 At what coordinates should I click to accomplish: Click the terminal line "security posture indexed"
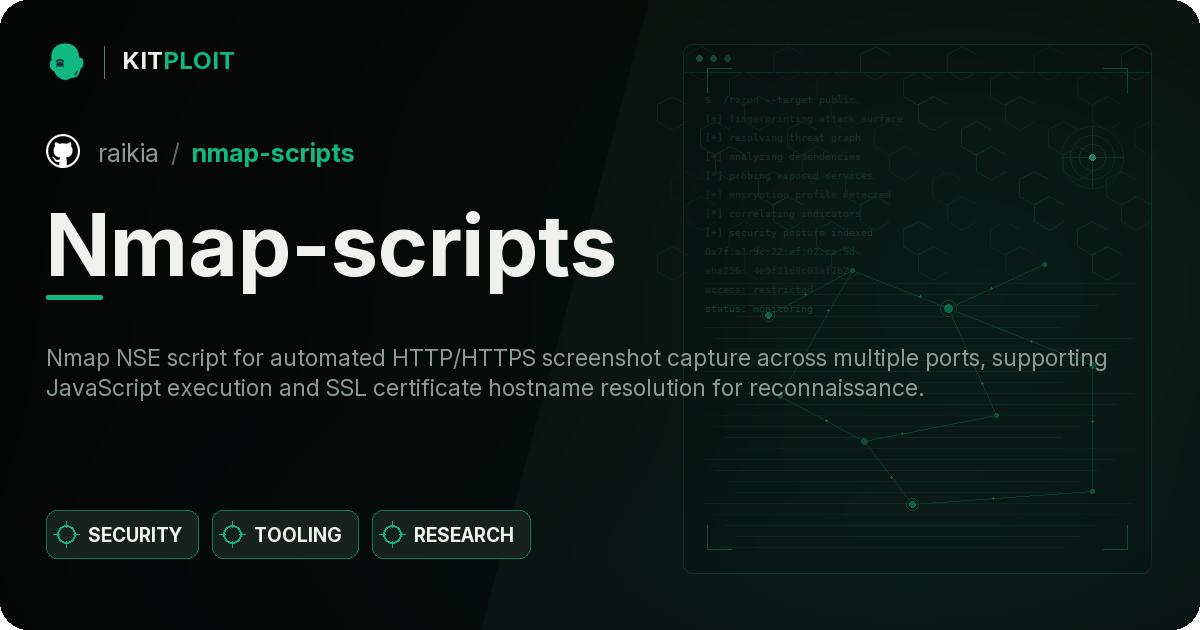click(x=789, y=233)
